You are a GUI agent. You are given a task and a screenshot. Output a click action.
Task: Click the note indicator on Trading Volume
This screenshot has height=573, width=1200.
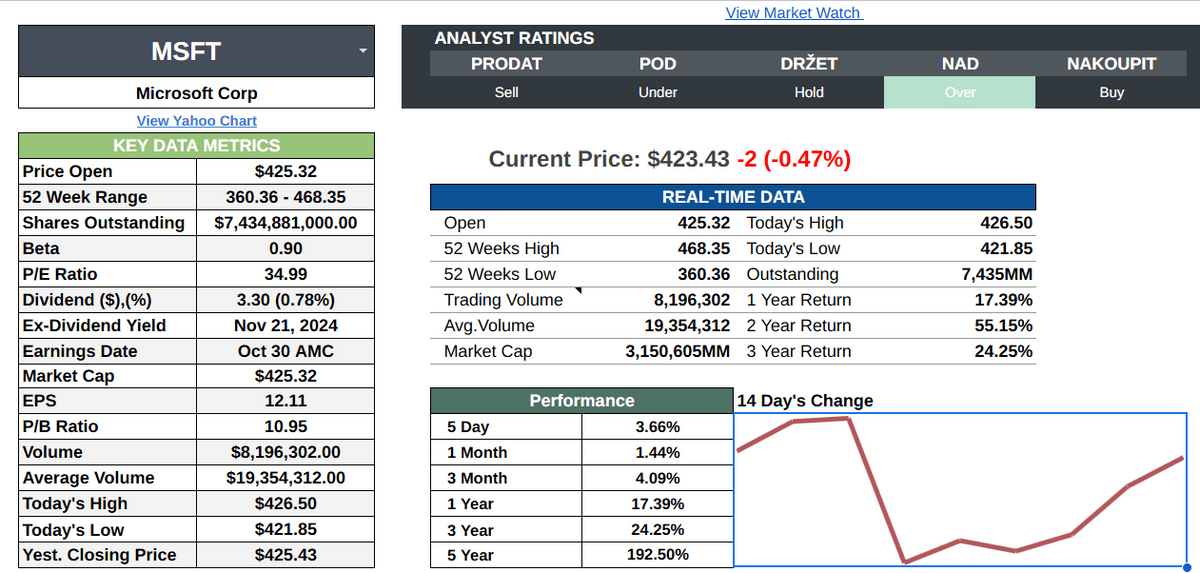tap(577, 292)
